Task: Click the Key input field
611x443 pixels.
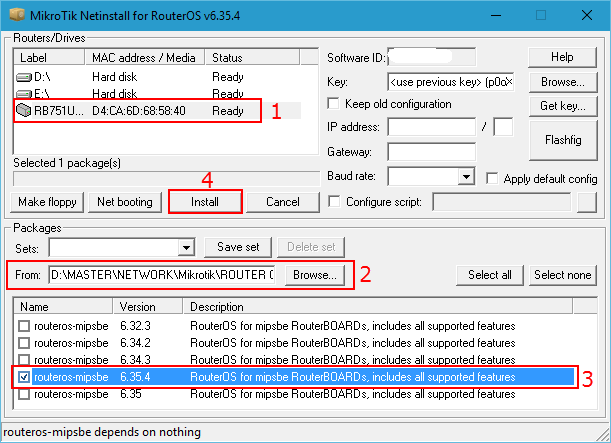Action: 451,82
